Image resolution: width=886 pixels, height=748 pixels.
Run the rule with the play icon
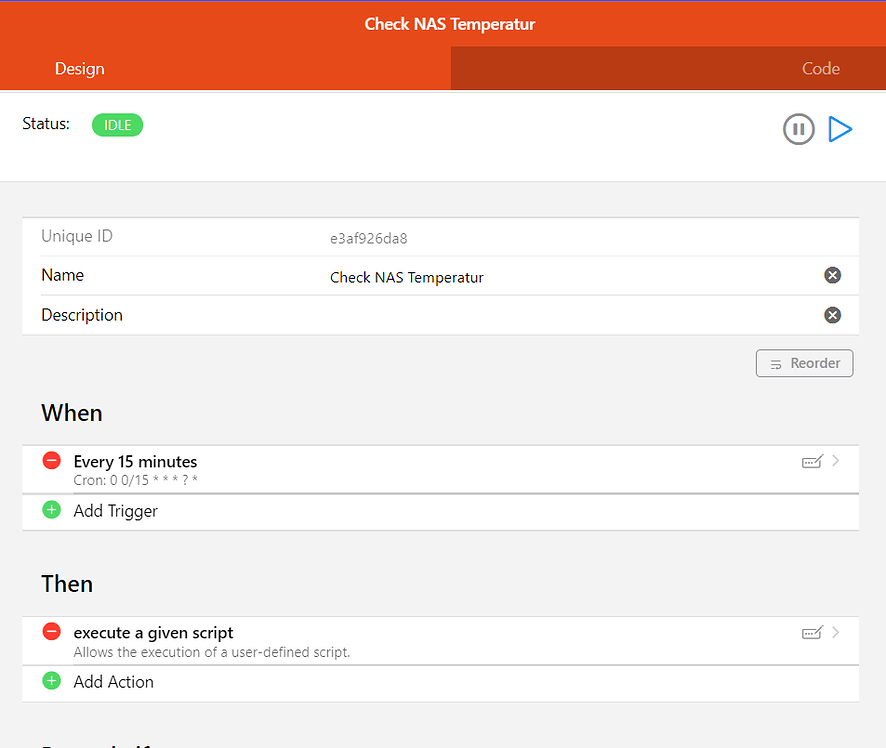841,128
